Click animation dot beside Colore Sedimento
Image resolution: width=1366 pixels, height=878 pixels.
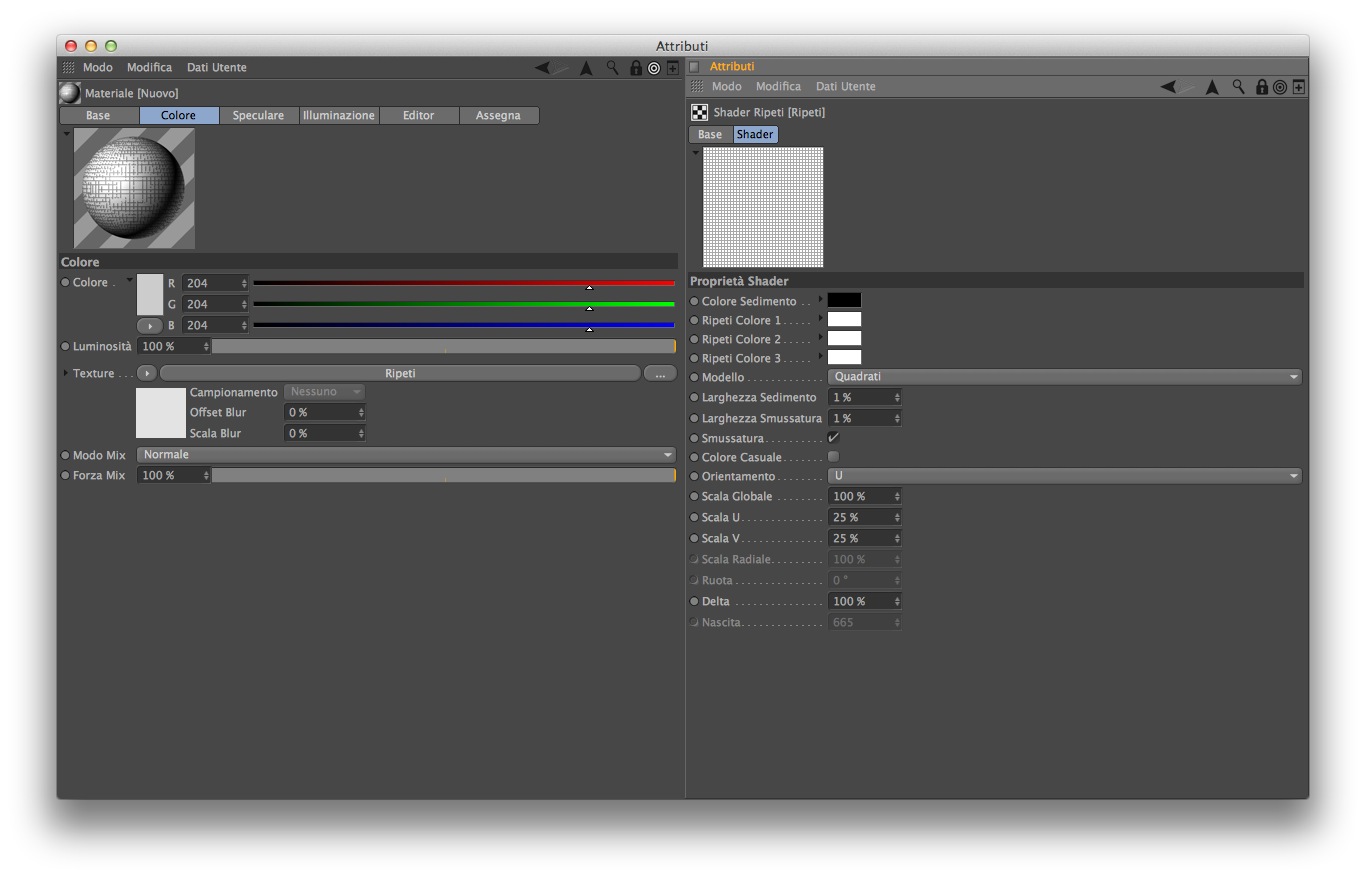pyautogui.click(x=695, y=301)
